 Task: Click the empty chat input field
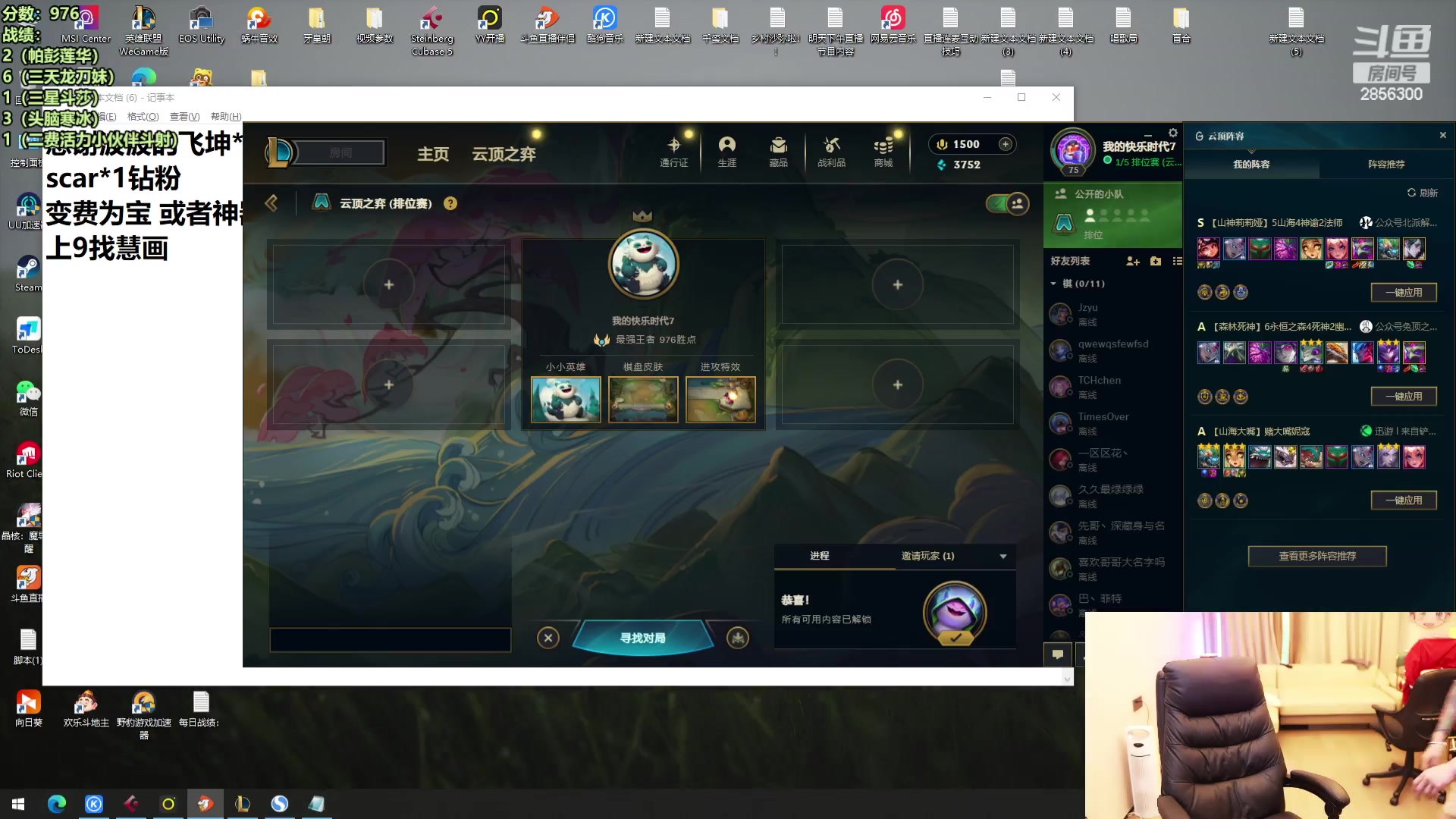tap(390, 639)
